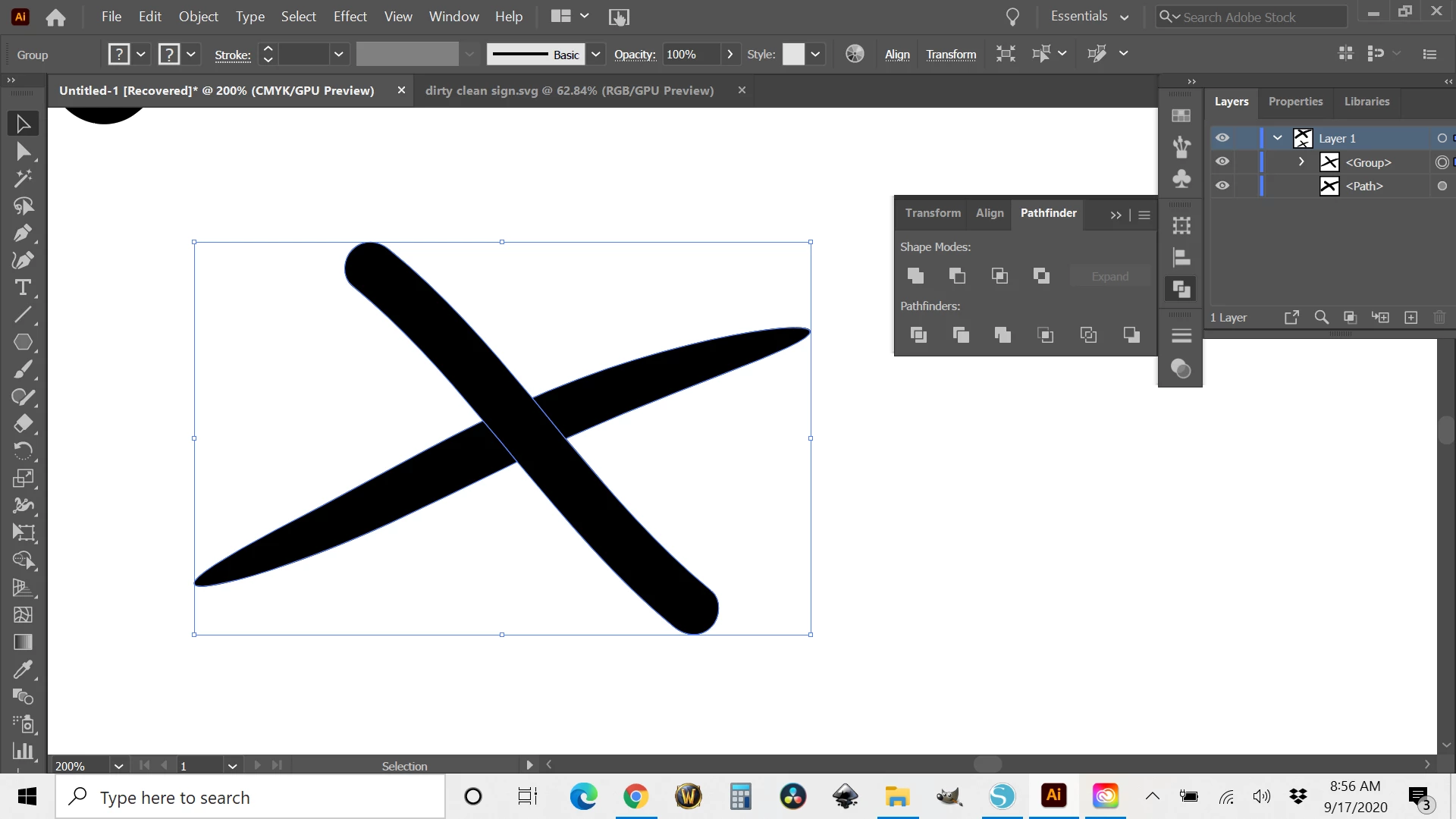Click the Style swatch
The image size is (1456, 819).
(793, 55)
